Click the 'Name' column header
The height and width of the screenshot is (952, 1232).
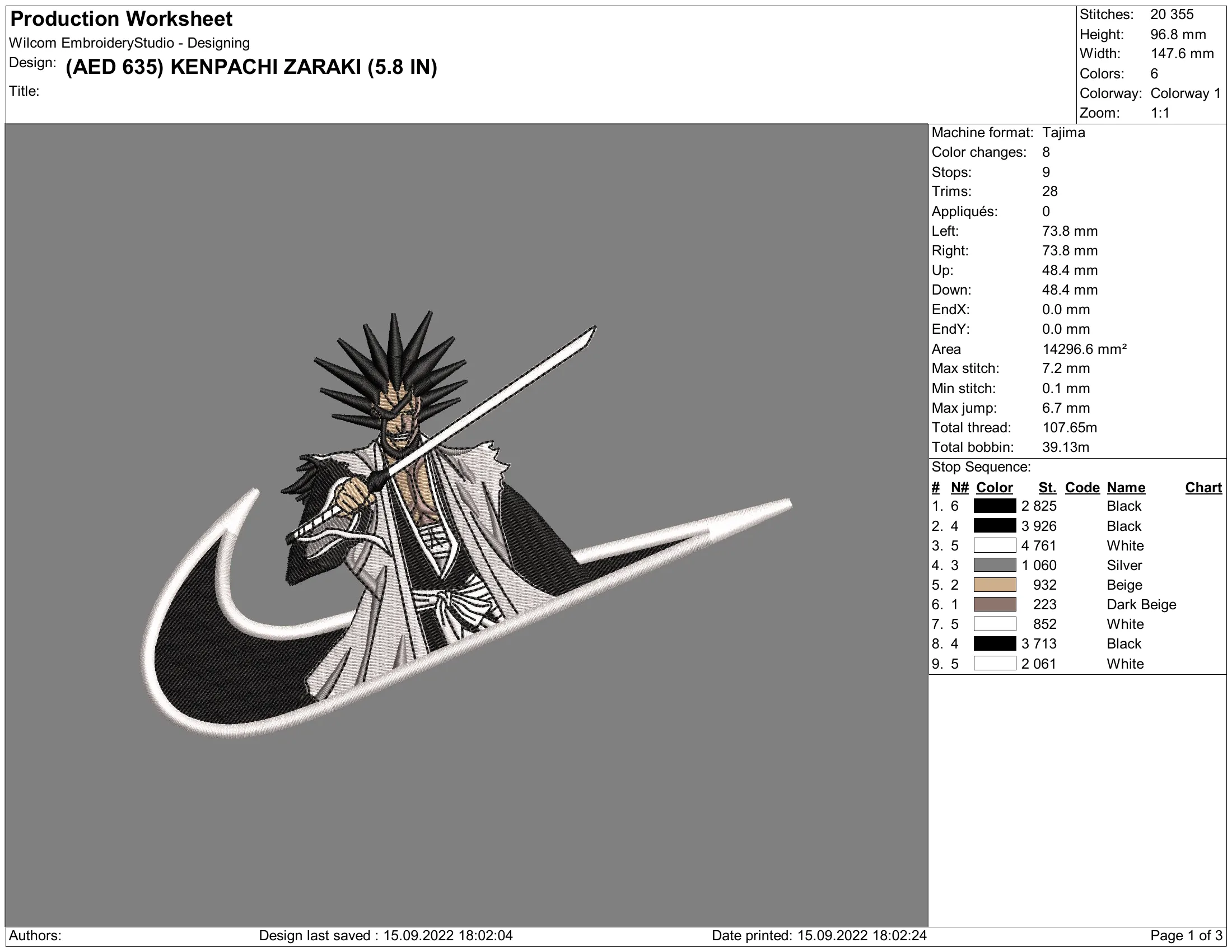(1126, 488)
